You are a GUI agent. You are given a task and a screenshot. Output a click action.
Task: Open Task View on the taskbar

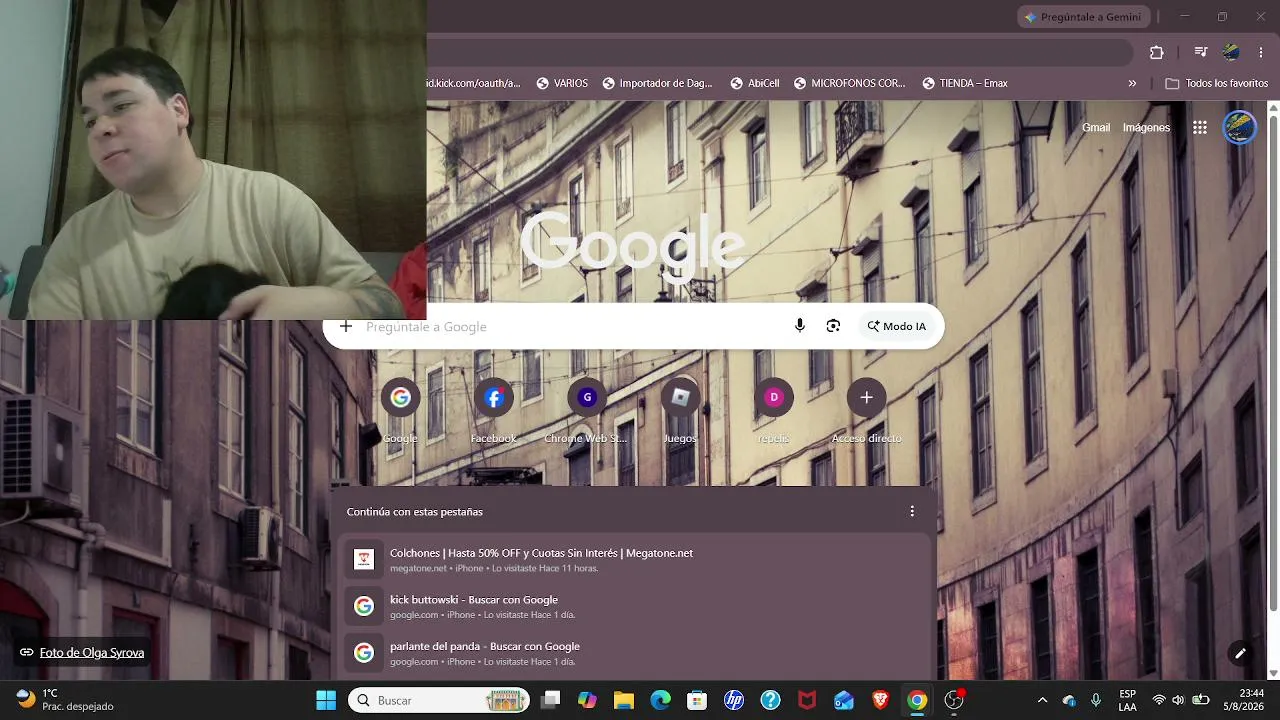(x=550, y=700)
